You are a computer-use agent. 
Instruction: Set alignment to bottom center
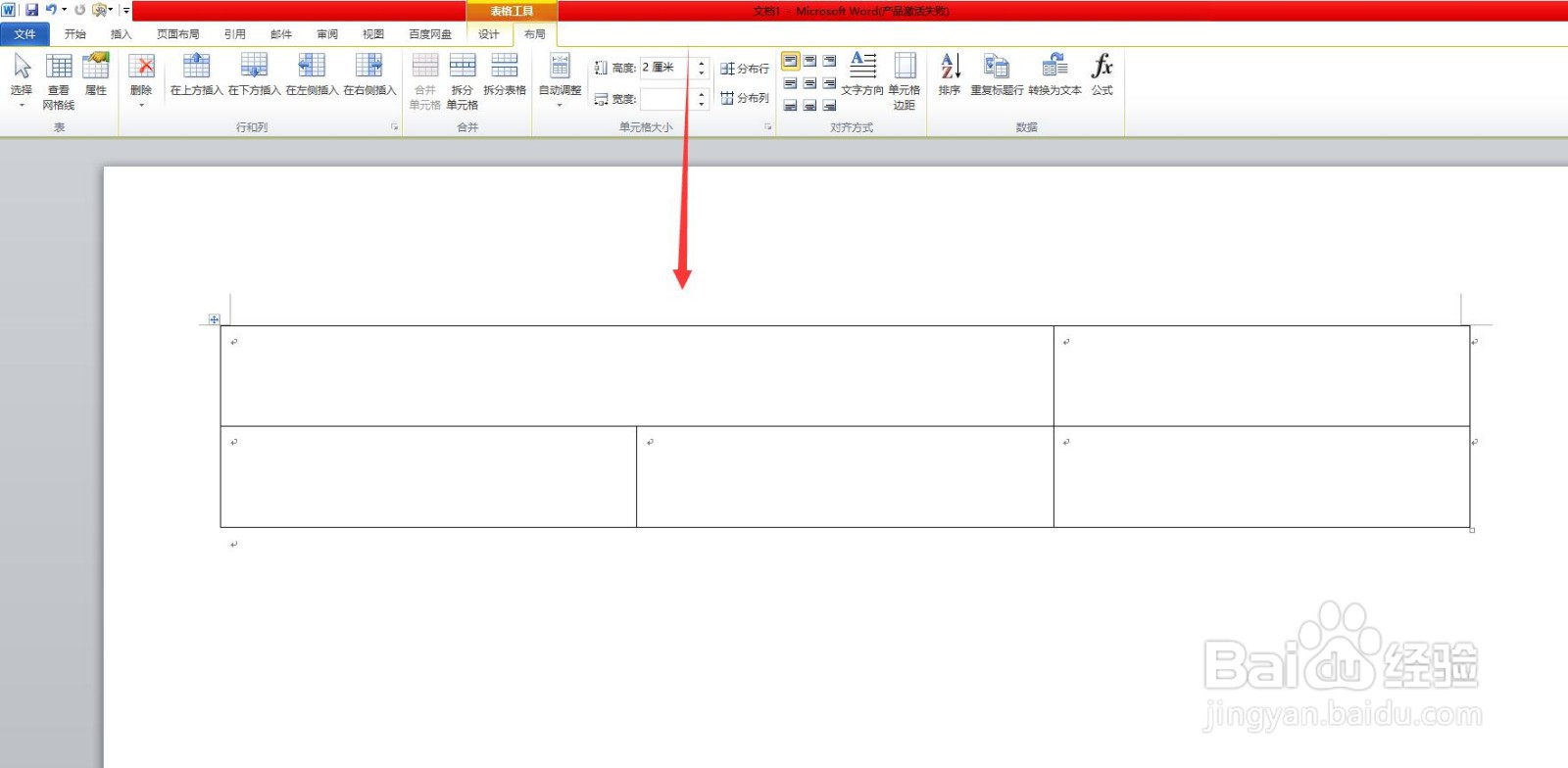(809, 105)
